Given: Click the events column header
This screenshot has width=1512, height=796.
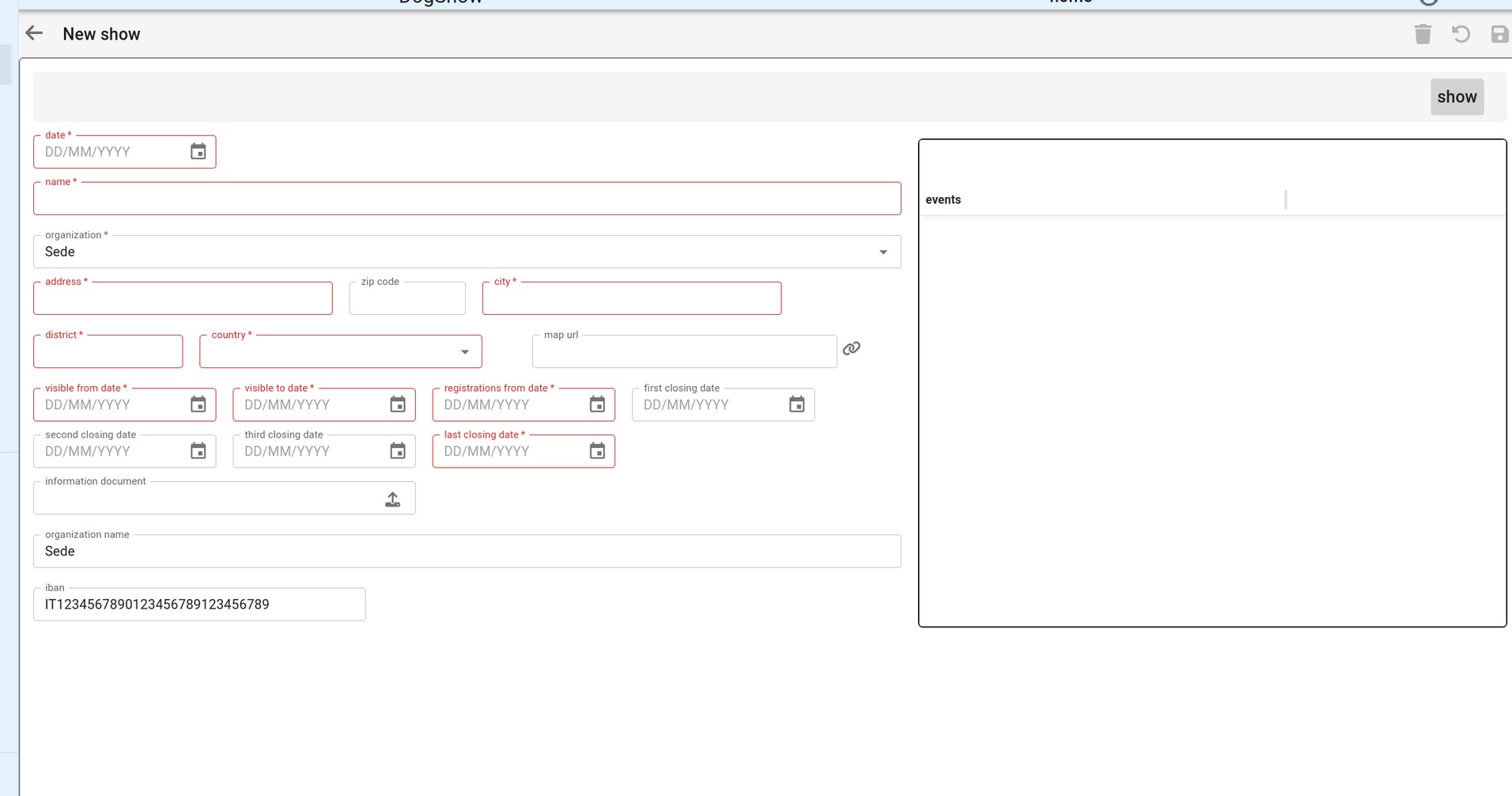Looking at the screenshot, I should [x=943, y=199].
